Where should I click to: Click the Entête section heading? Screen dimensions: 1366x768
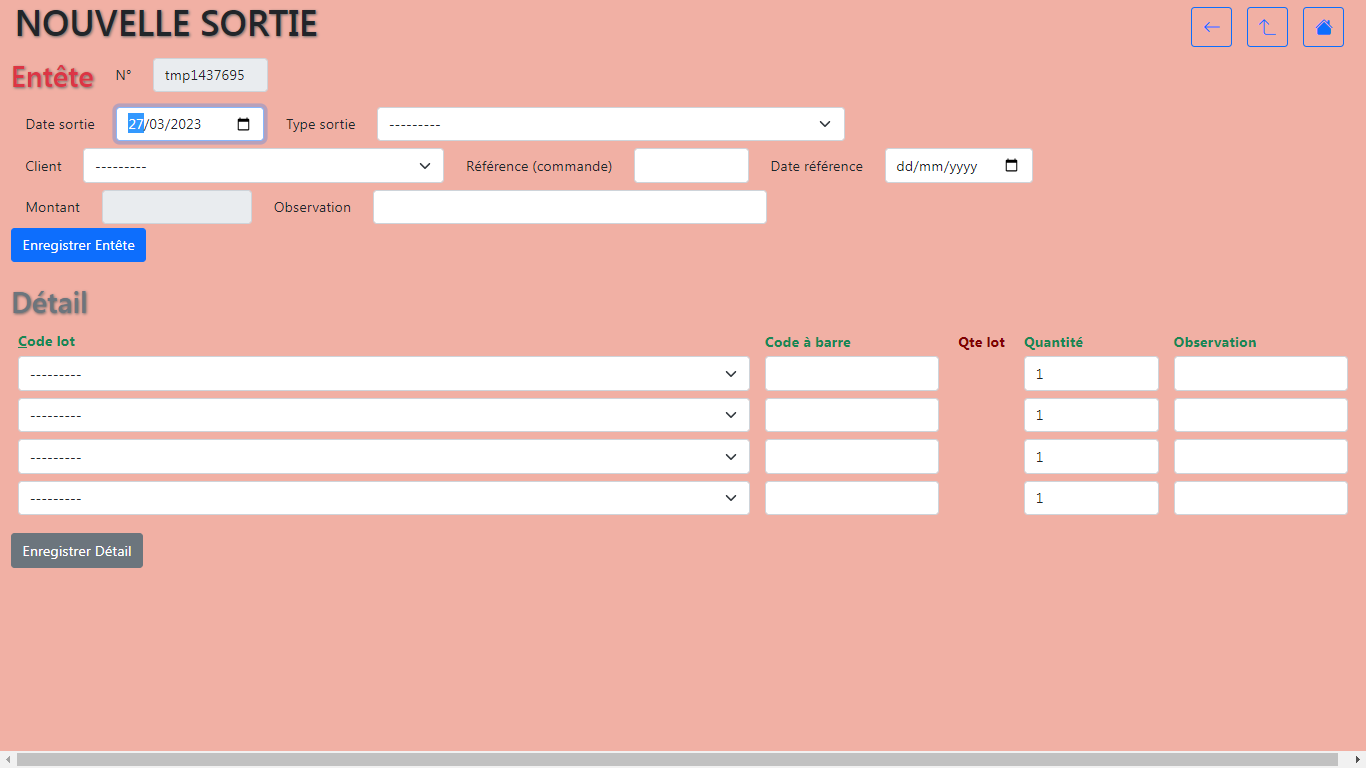(x=53, y=77)
